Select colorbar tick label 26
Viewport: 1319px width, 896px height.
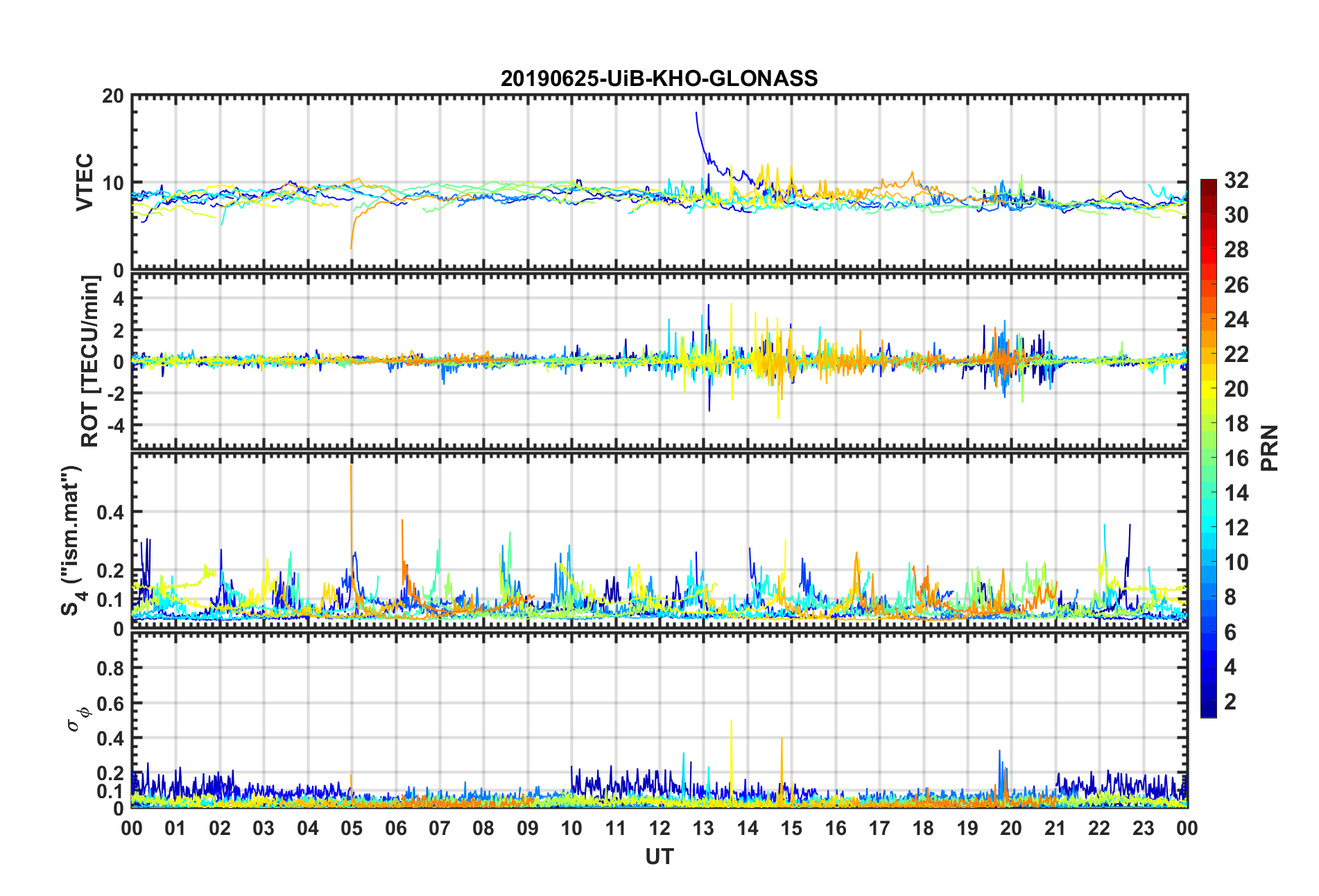tap(1236, 284)
